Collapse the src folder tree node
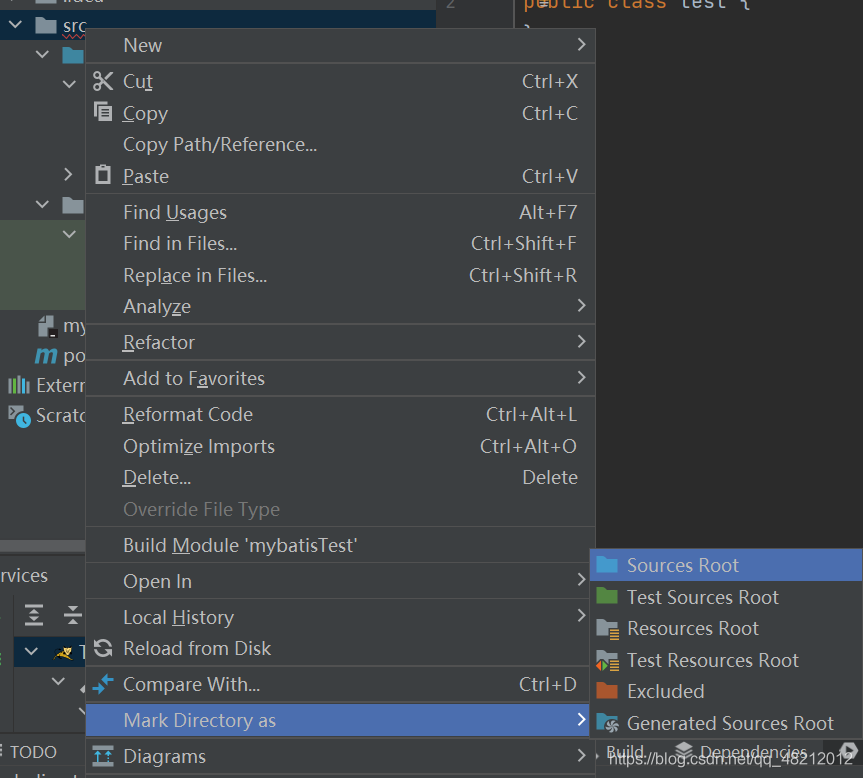863x778 pixels. coord(16,25)
